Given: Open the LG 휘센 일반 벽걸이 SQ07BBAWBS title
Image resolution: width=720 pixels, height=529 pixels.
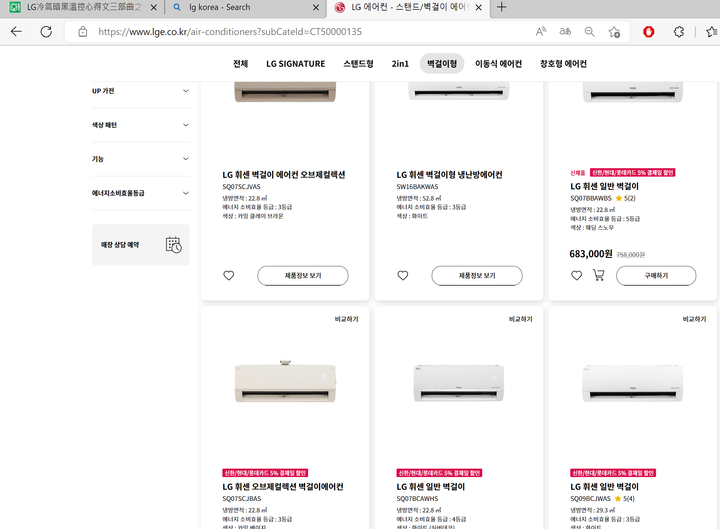Looking at the screenshot, I should point(604,186).
